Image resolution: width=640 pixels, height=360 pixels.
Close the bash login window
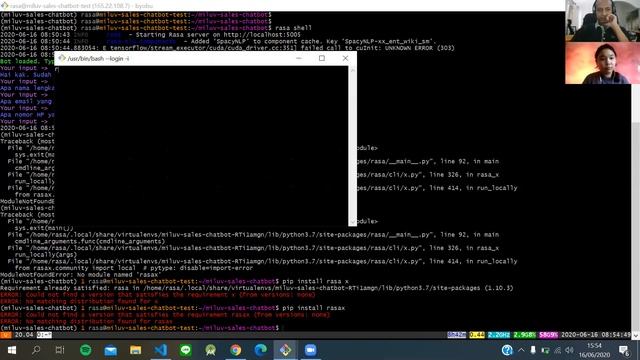(345, 58)
